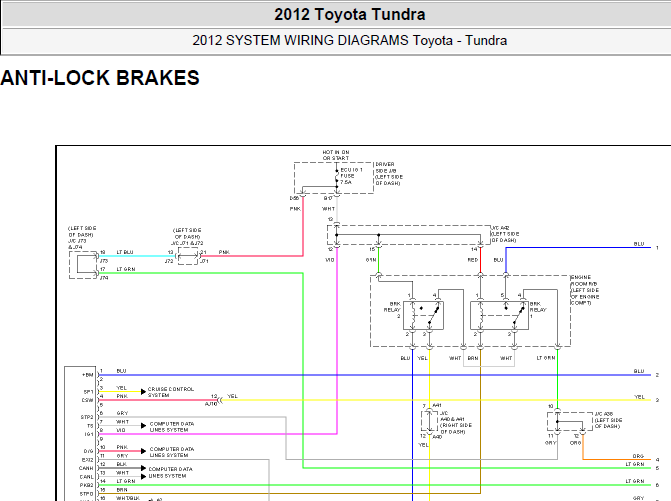Click the 'HOT IN ON OR START' label
The width and height of the screenshot is (671, 501).
coord(336,155)
